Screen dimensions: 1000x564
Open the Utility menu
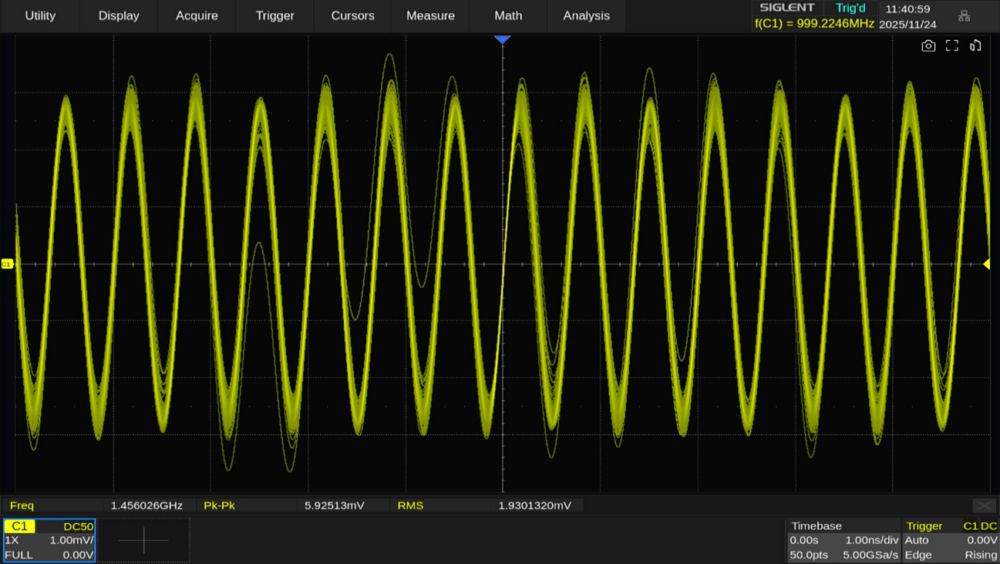(40, 16)
